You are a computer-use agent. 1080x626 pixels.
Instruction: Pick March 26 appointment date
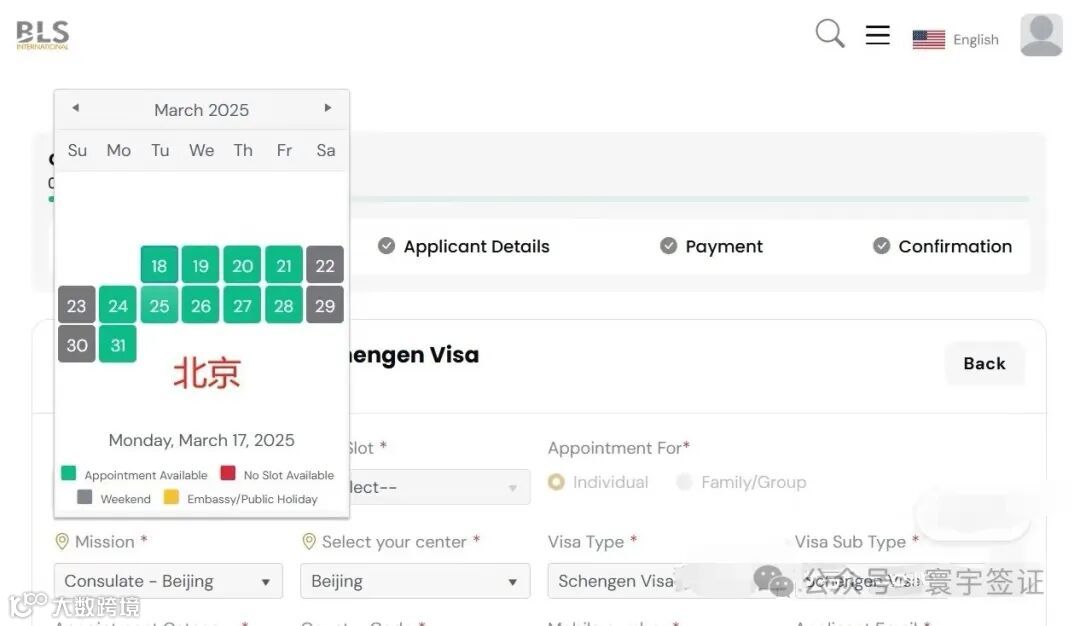tap(200, 305)
